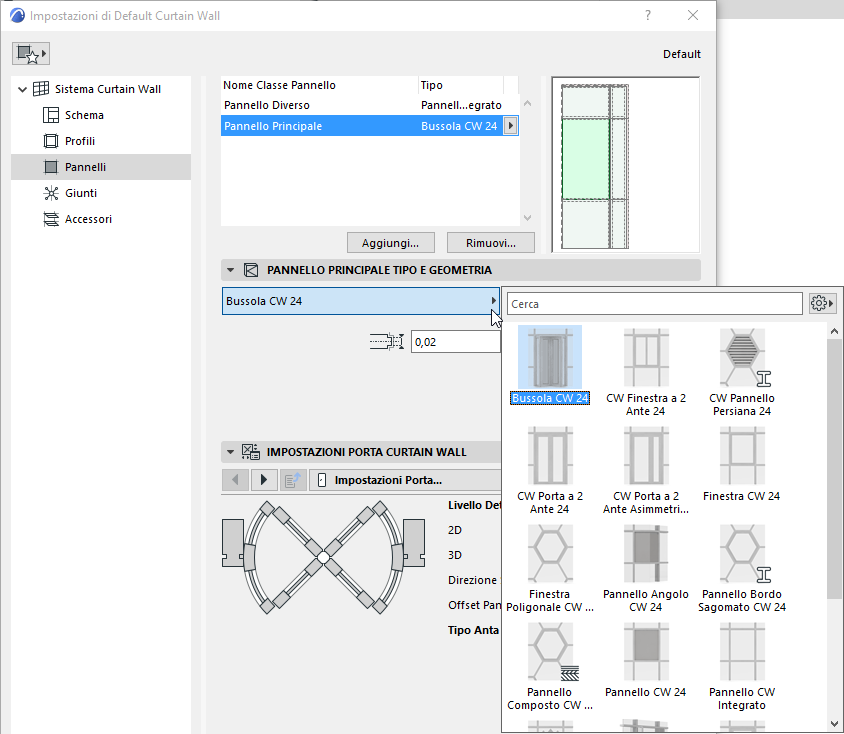Collapse the Impostazioni Porta Curtain Wall section
This screenshot has width=844, height=734.
pos(230,452)
